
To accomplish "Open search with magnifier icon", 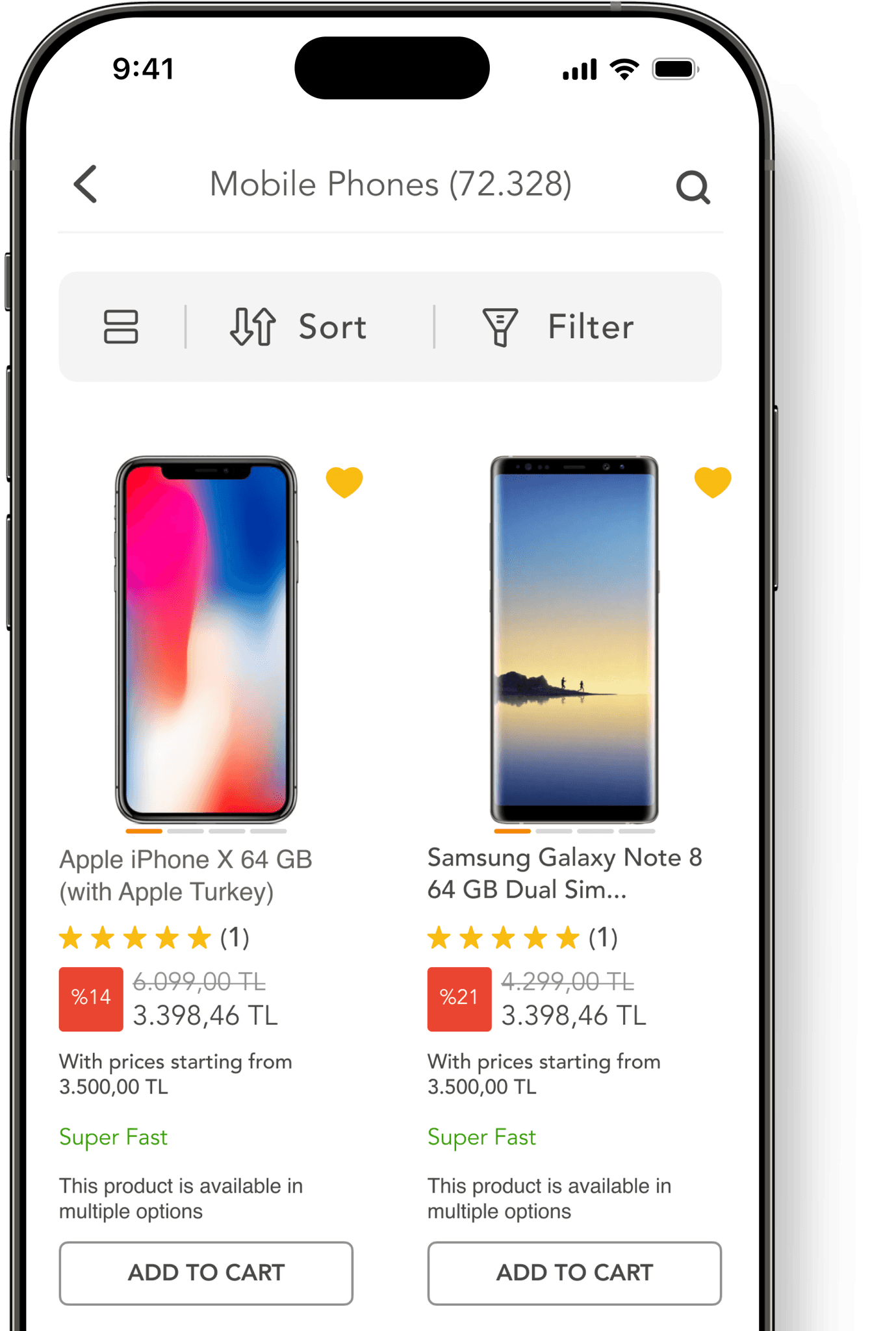I will tap(693, 187).
